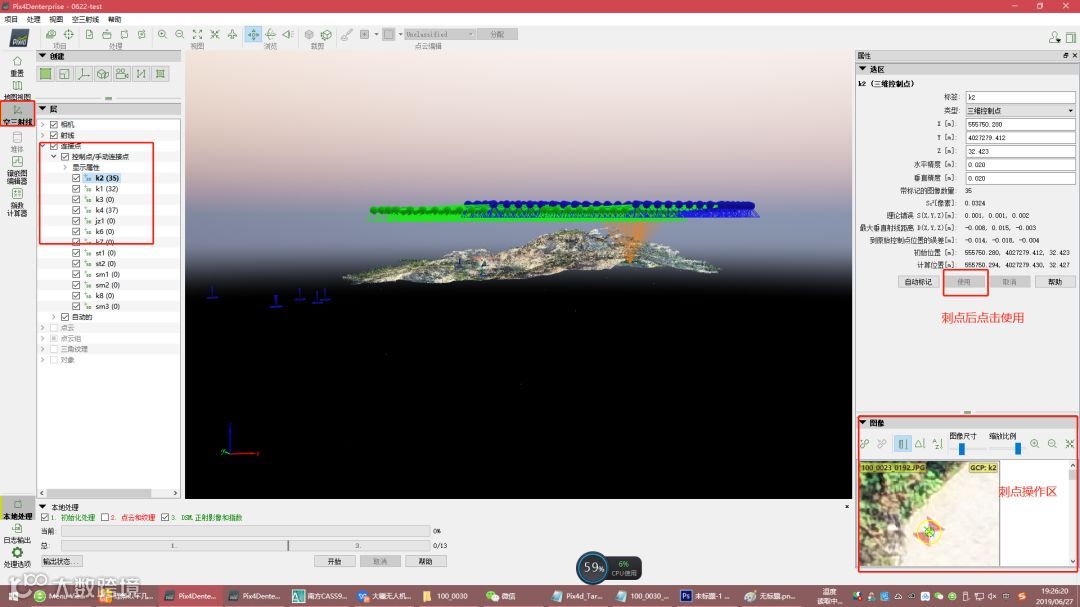The height and width of the screenshot is (607, 1080).
Task: Toggle step 1 初始化处理 checkbox
Action: click(x=45, y=517)
